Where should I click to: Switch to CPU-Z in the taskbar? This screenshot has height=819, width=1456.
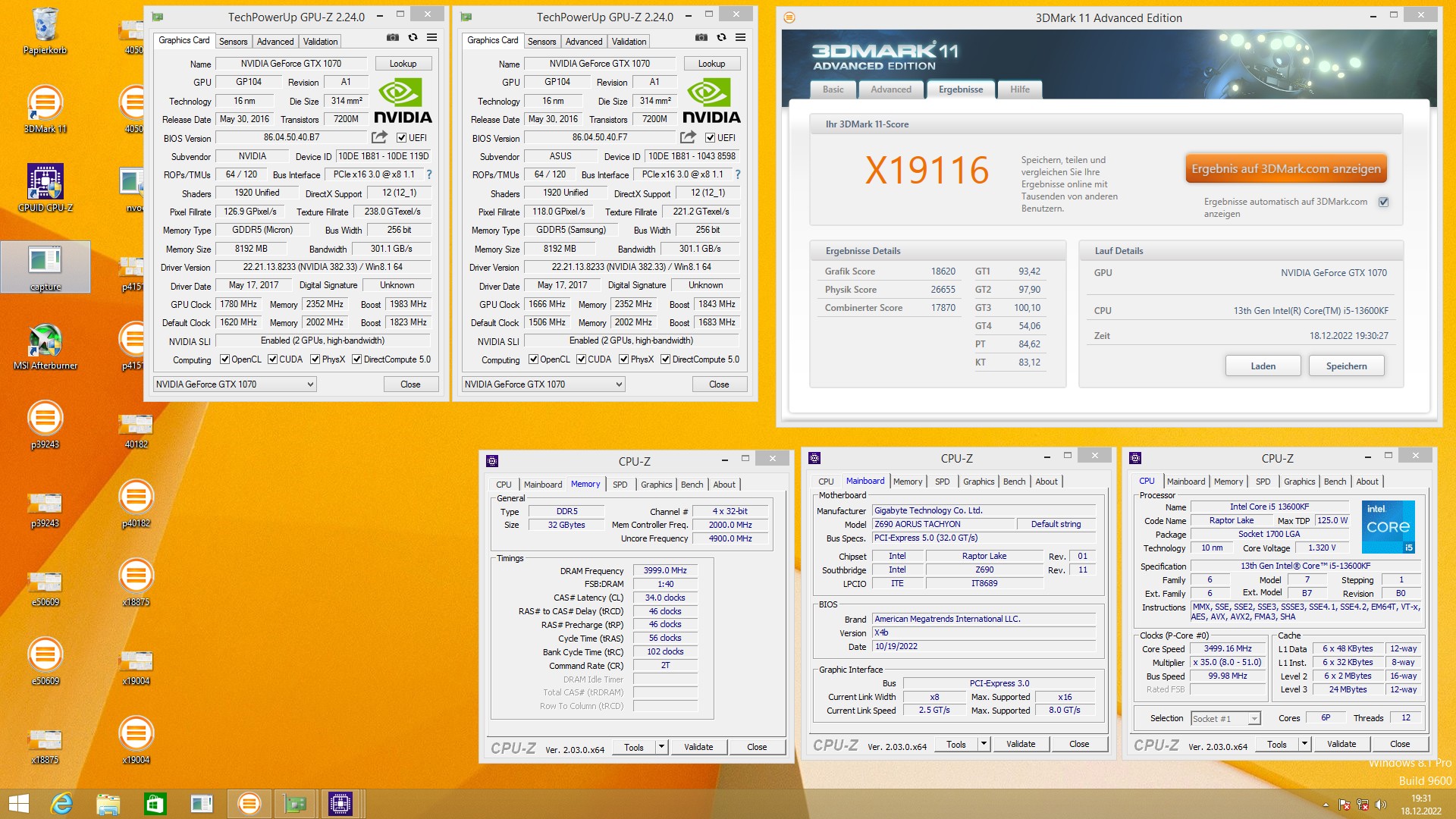340,804
